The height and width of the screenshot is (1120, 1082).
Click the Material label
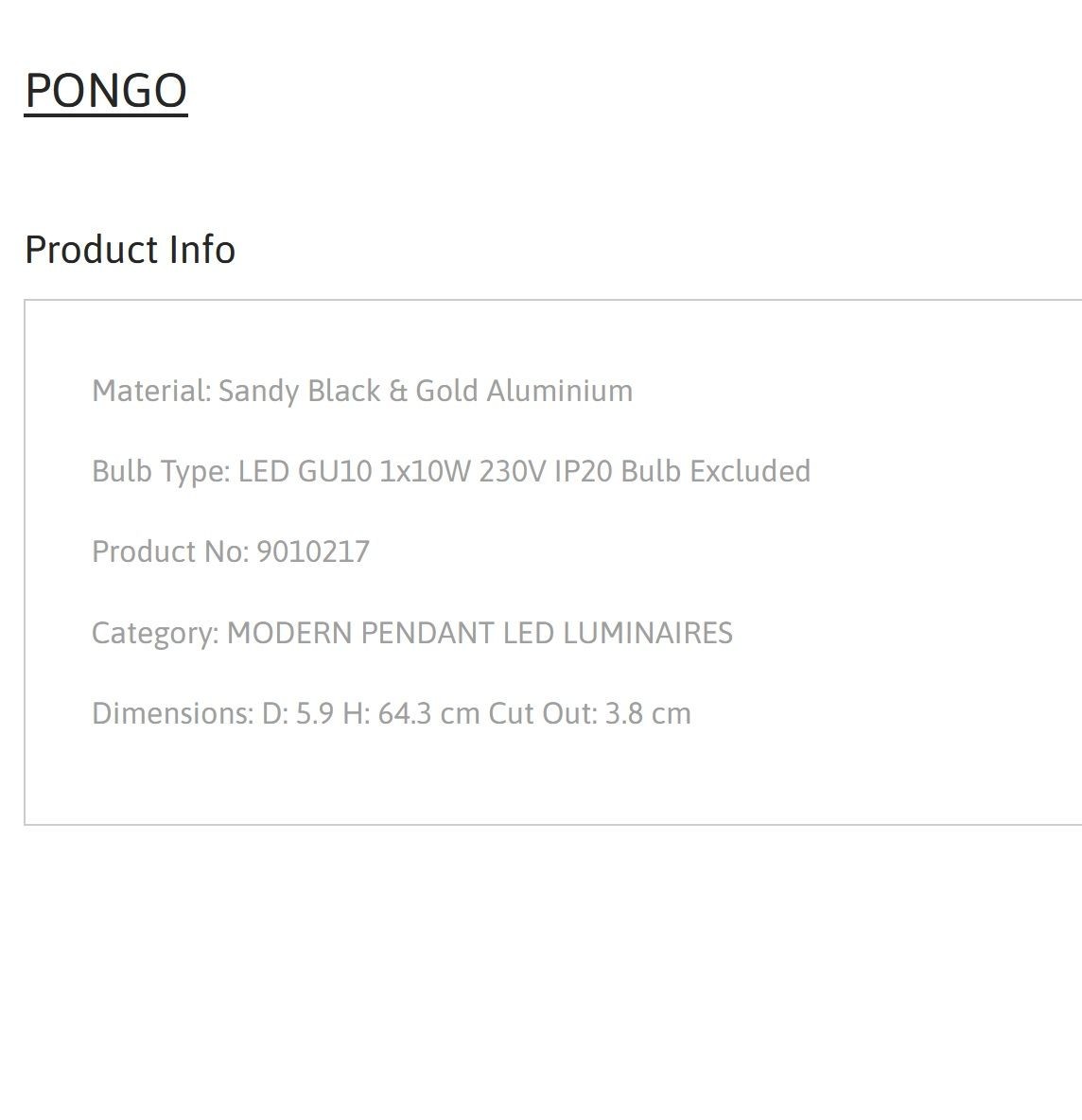(x=151, y=391)
